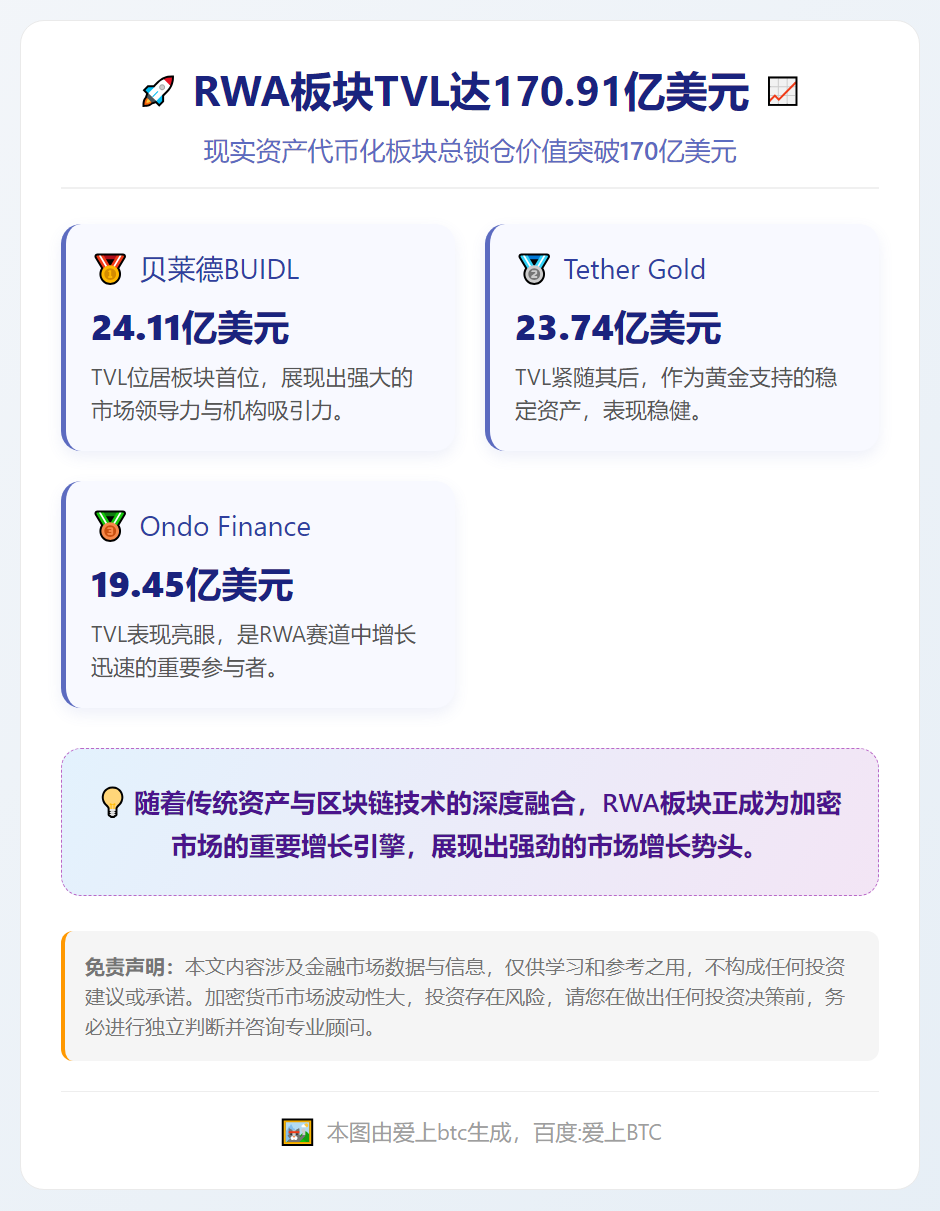The width and height of the screenshot is (940, 1211).
Task: Click the bronze medal icon beside Ondo Finance
Action: coord(110,526)
